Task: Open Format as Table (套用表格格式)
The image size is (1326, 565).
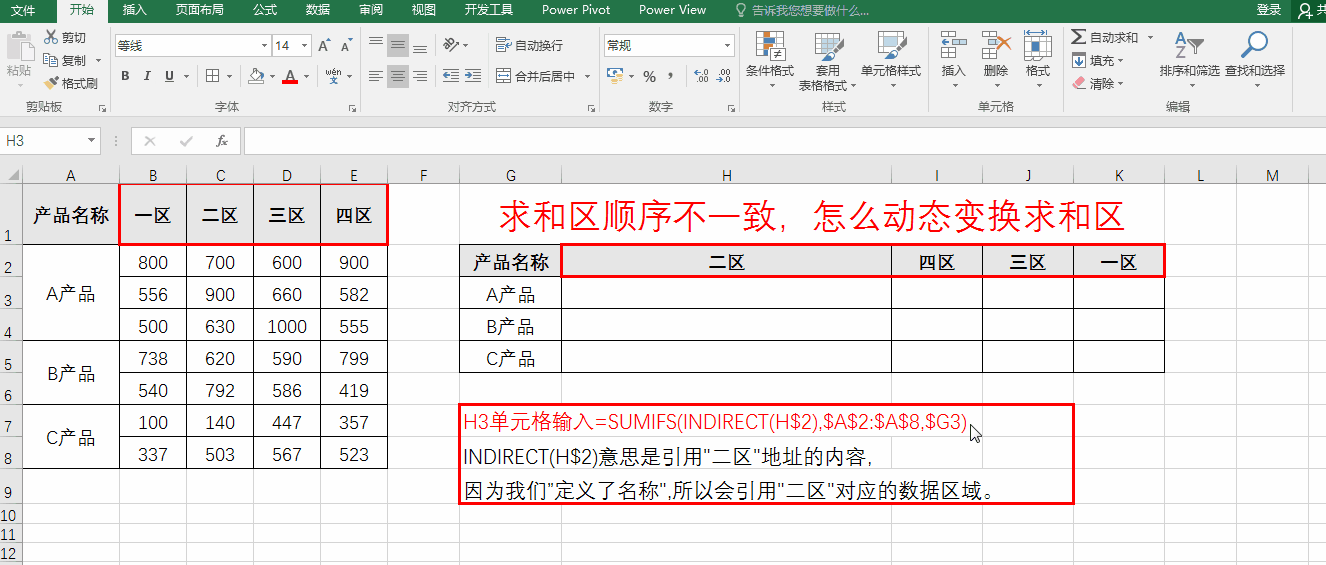Action: pos(827,60)
